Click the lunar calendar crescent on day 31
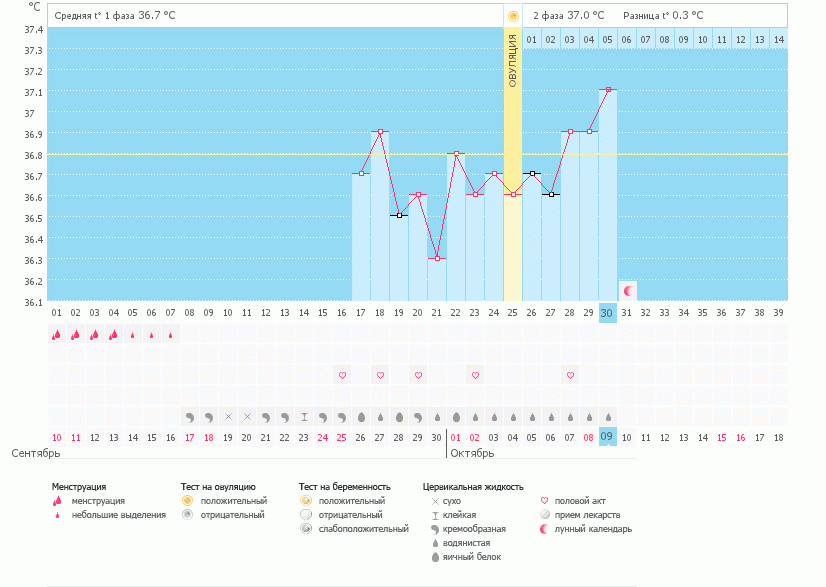 coord(628,291)
